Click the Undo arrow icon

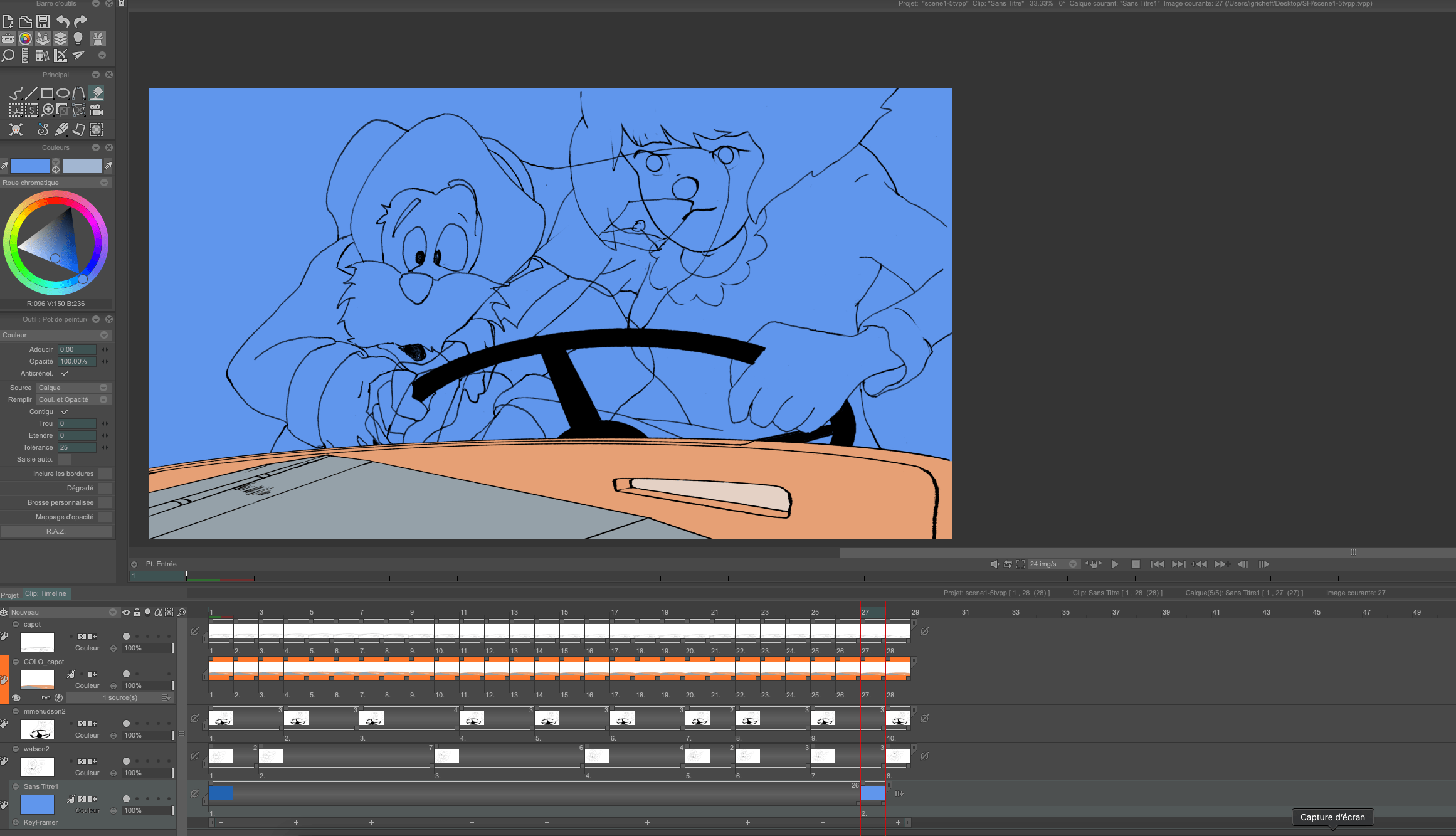pyautogui.click(x=63, y=22)
